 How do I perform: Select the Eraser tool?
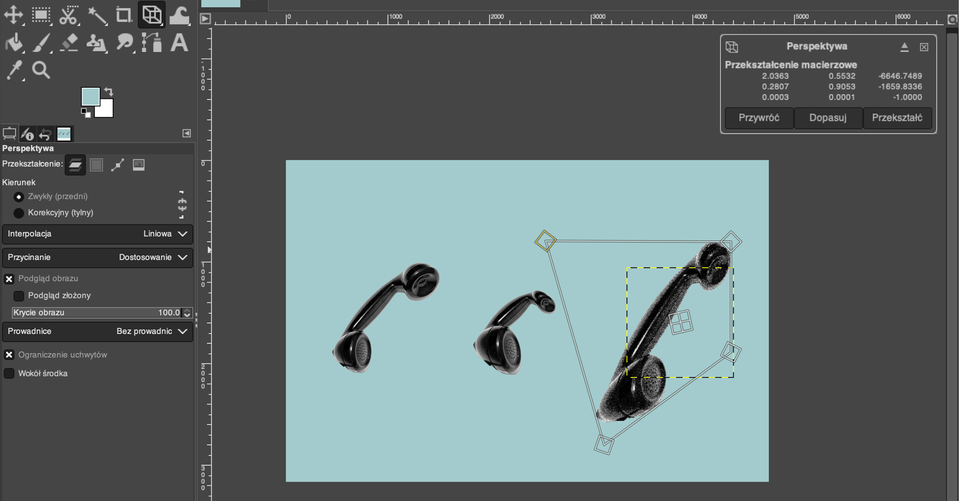(69, 43)
